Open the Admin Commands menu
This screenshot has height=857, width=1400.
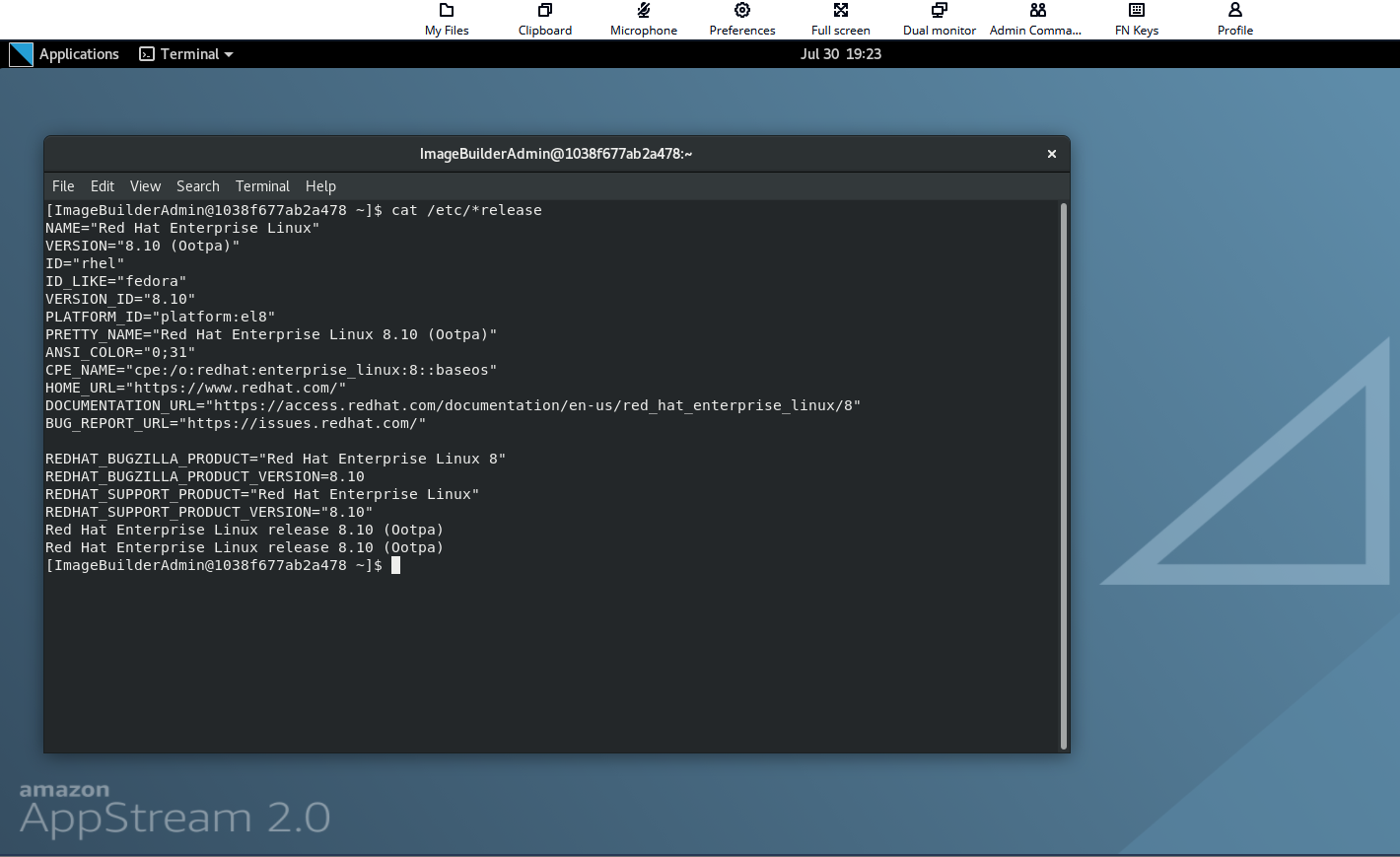click(1035, 20)
